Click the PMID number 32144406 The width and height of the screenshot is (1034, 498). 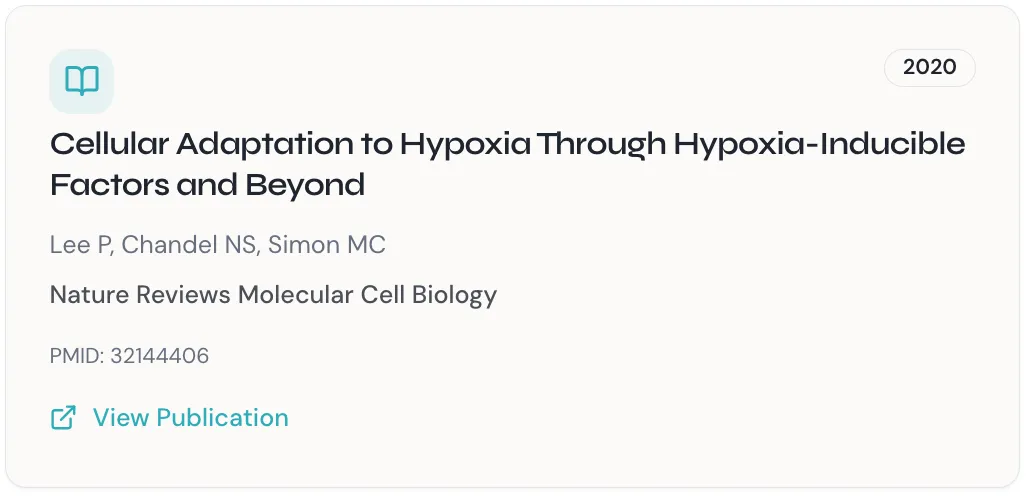click(x=160, y=356)
